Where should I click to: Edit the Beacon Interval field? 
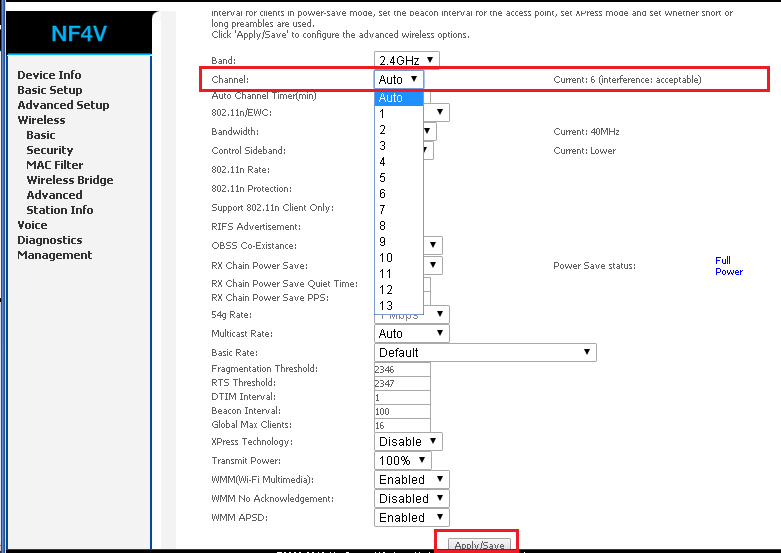pyautogui.click(x=402, y=411)
